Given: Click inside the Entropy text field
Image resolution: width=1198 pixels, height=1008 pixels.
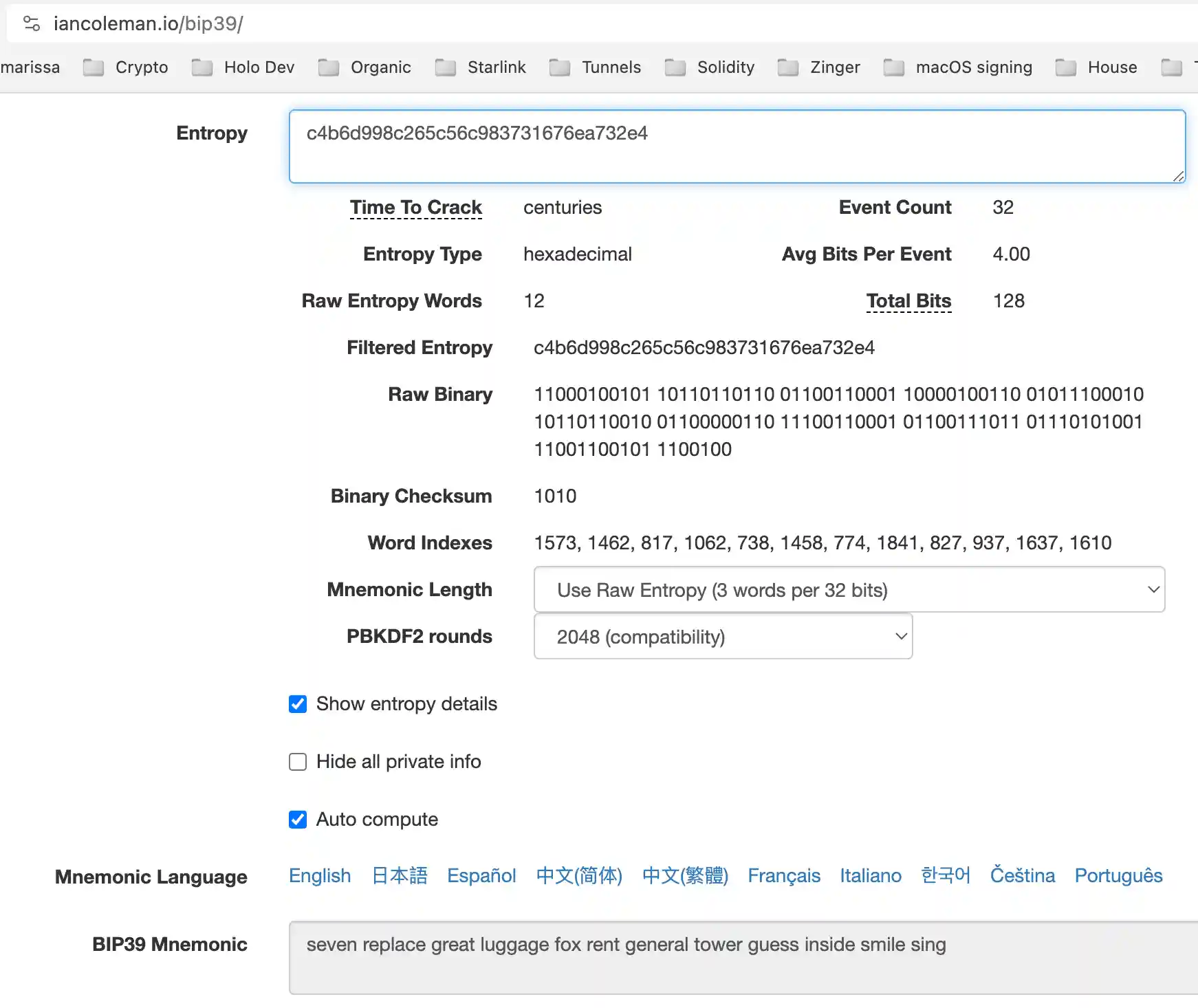Looking at the screenshot, I should coord(737,146).
